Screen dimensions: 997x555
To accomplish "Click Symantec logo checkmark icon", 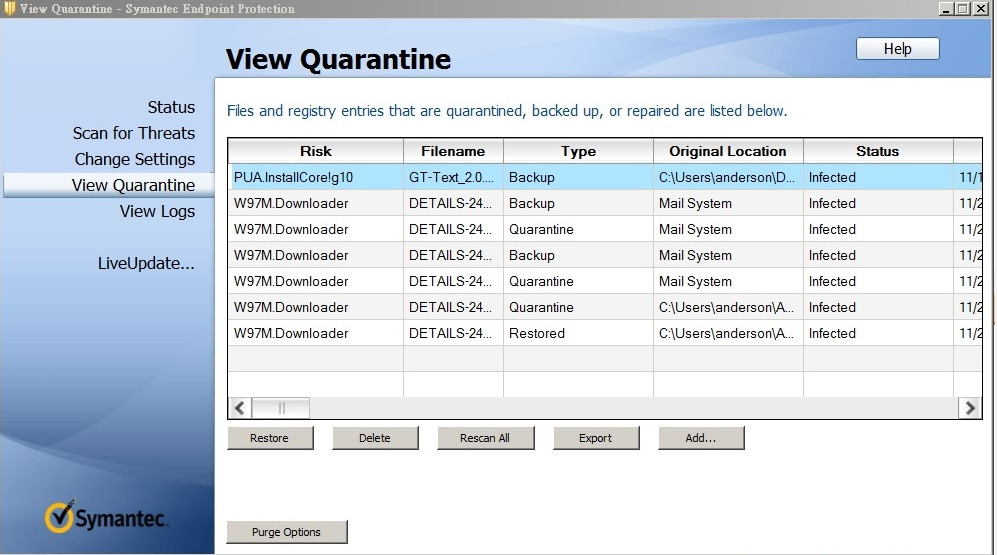I will (60, 517).
